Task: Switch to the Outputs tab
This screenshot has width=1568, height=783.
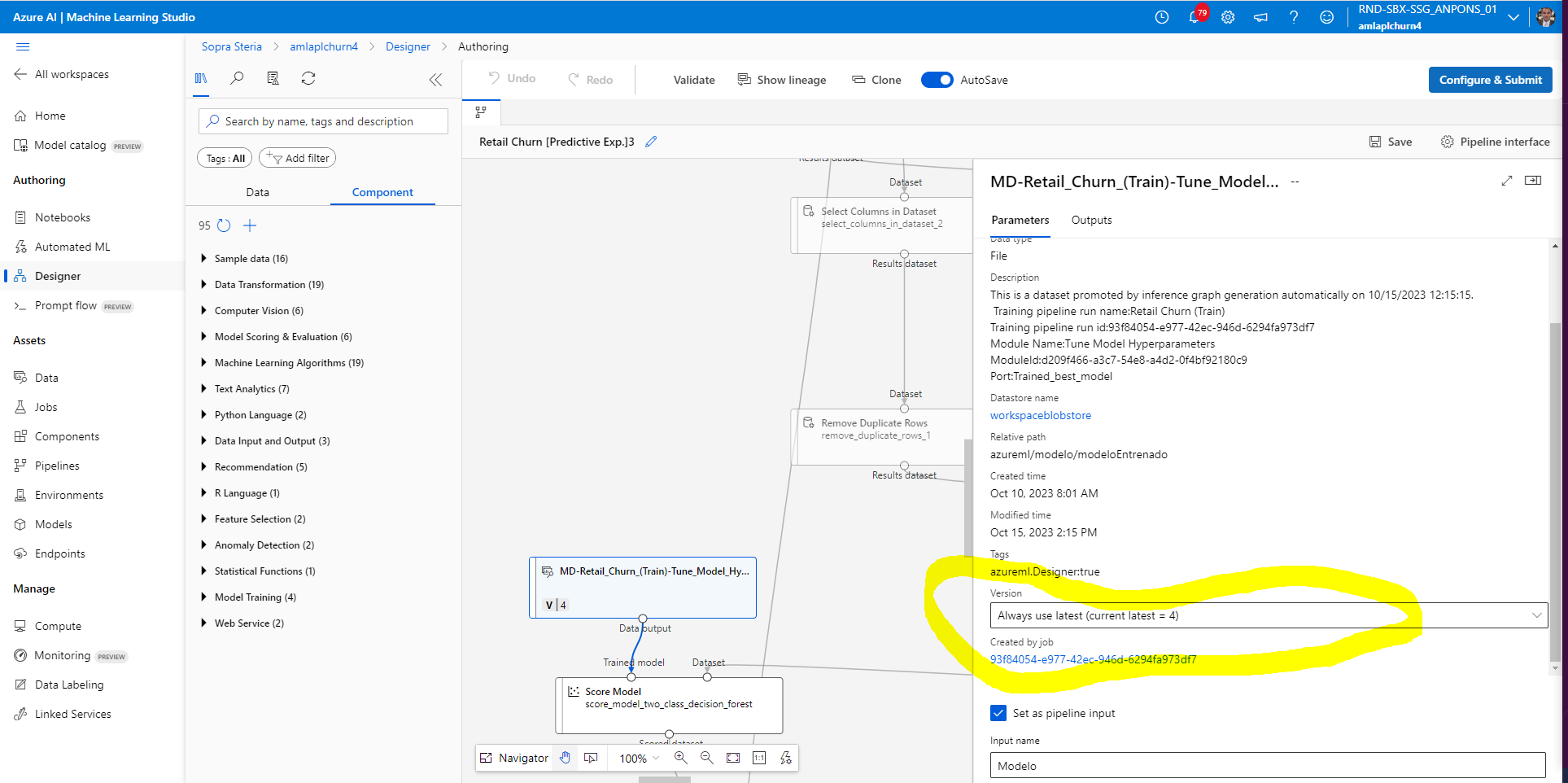Action: pos(1091,220)
